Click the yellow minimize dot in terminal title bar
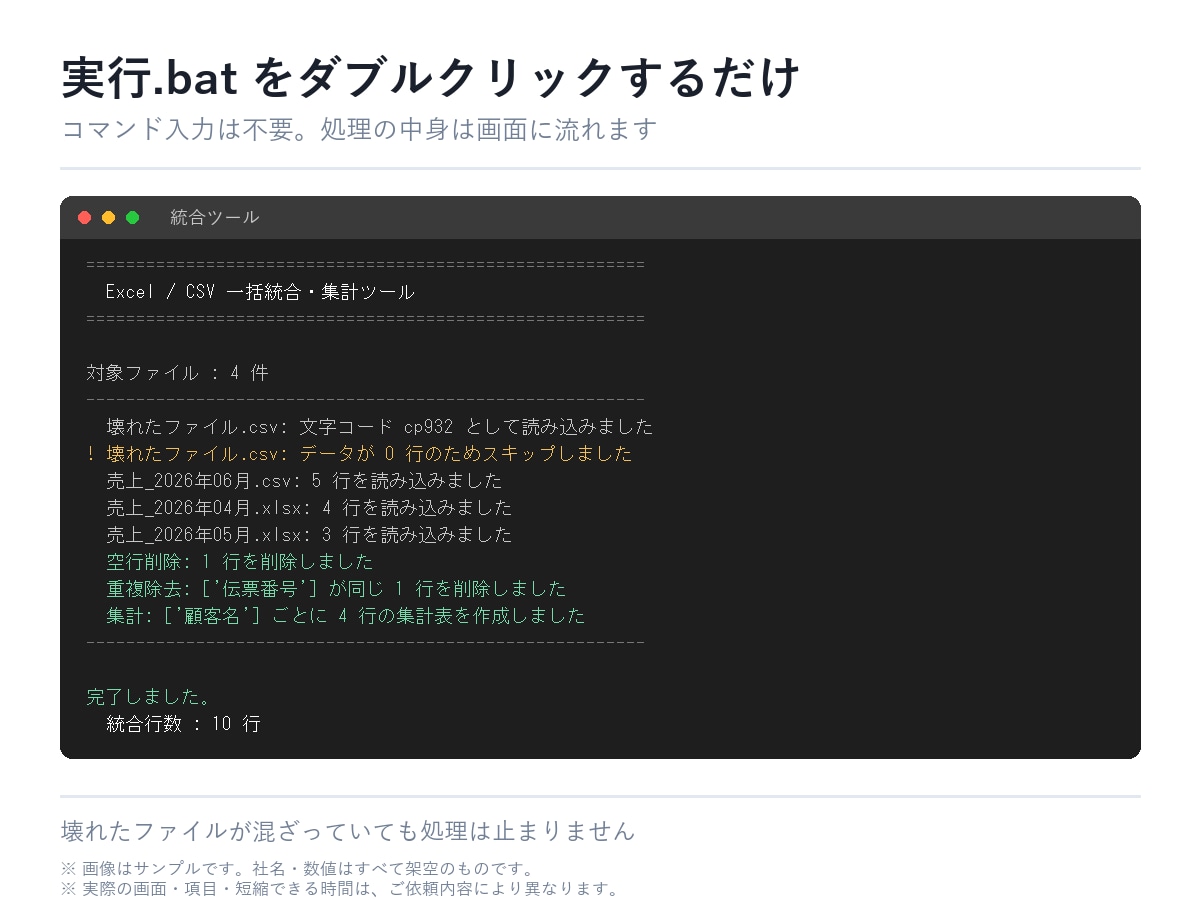Viewport: 1200px width, 900px height. point(109,218)
